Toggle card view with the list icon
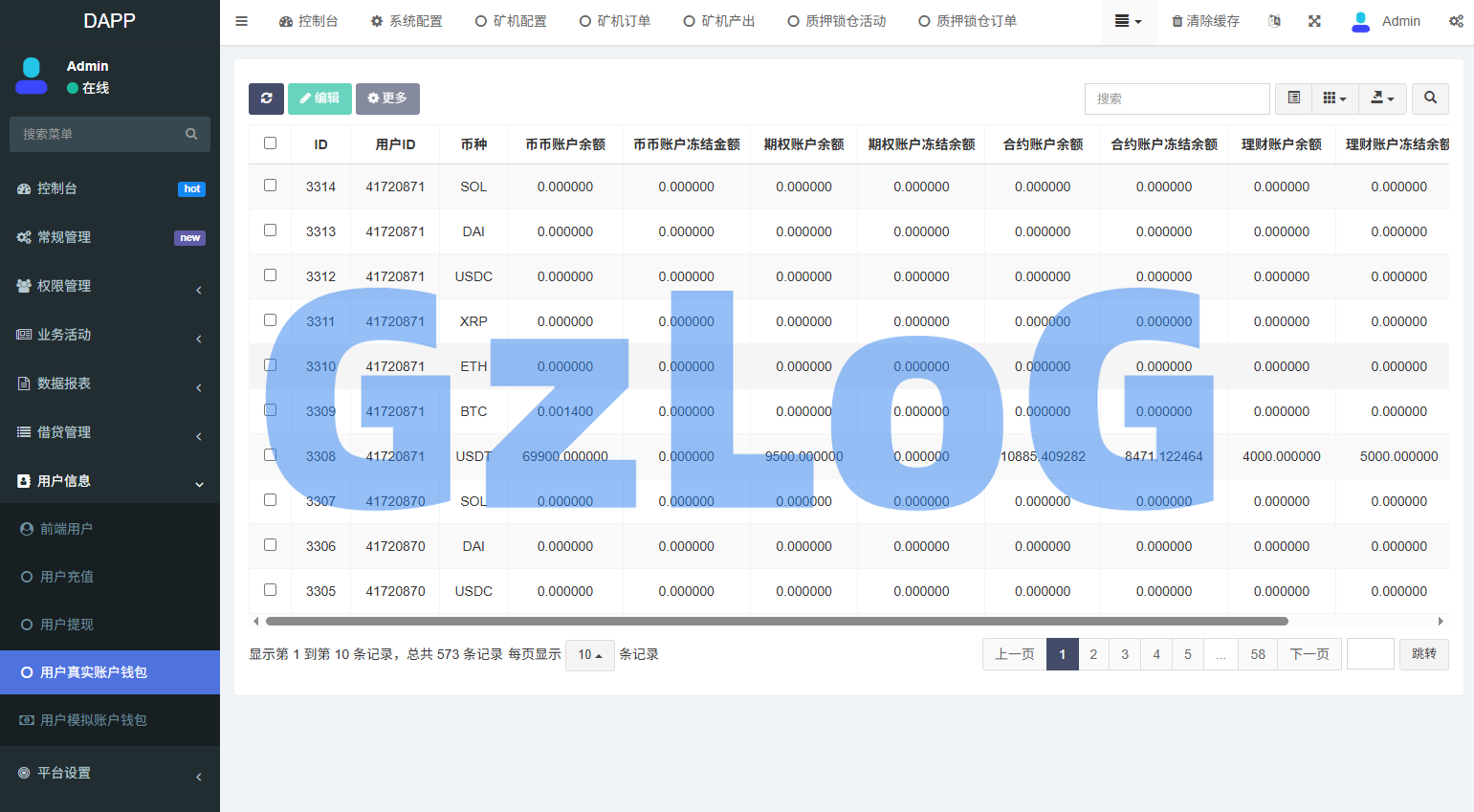 coord(1293,99)
